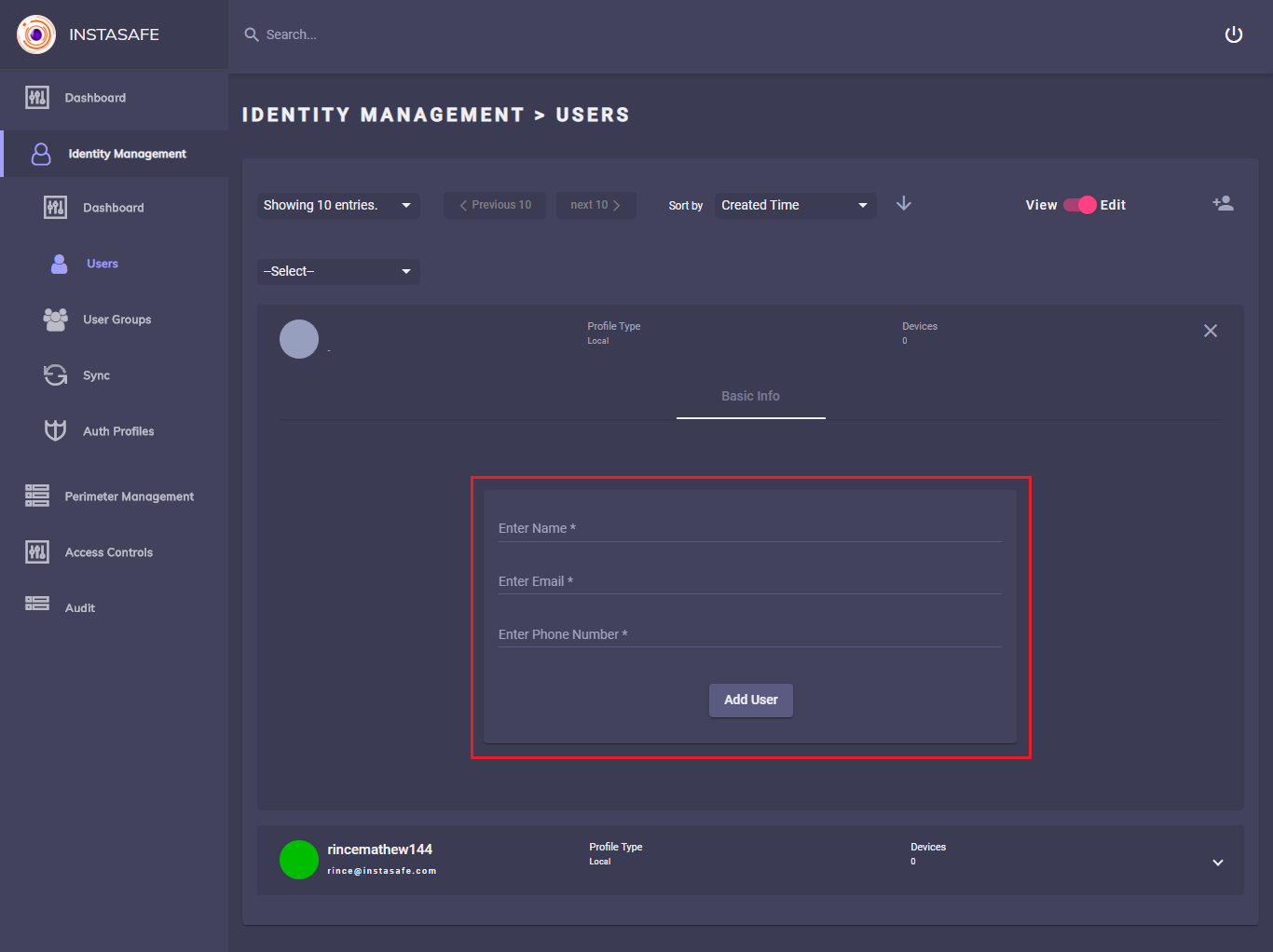Image resolution: width=1273 pixels, height=952 pixels.
Task: Open Auth Profiles menu label
Action: click(x=119, y=431)
